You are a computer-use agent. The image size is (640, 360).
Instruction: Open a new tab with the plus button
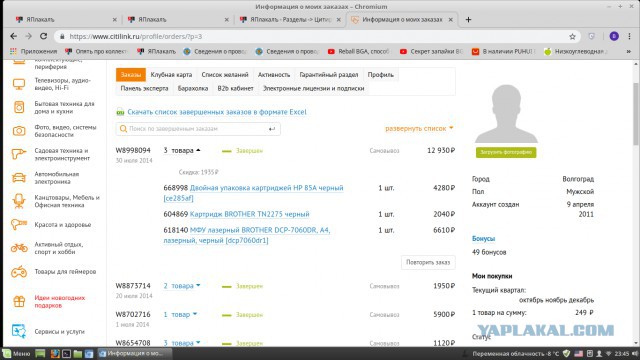[x=468, y=20]
